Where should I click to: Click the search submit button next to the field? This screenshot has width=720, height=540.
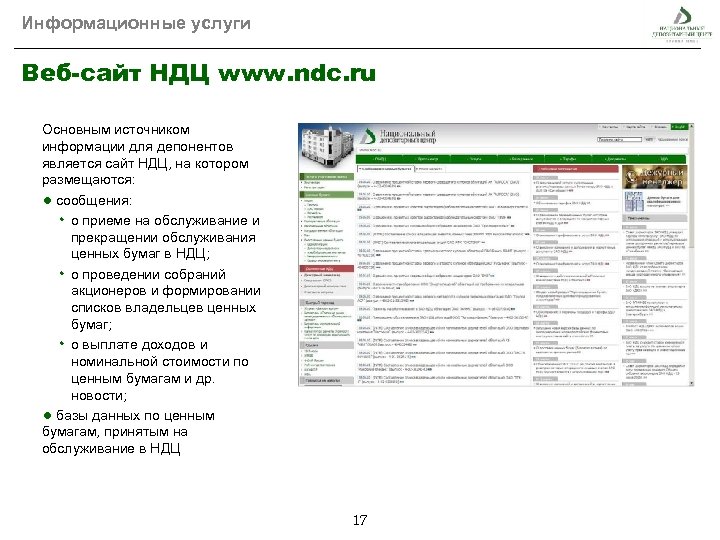point(649,139)
